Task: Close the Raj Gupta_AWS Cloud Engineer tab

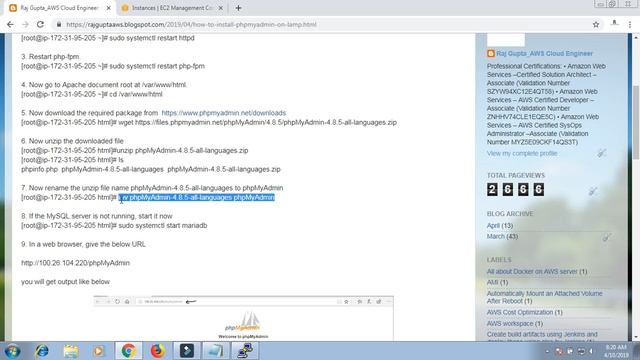Action: click(x=109, y=8)
